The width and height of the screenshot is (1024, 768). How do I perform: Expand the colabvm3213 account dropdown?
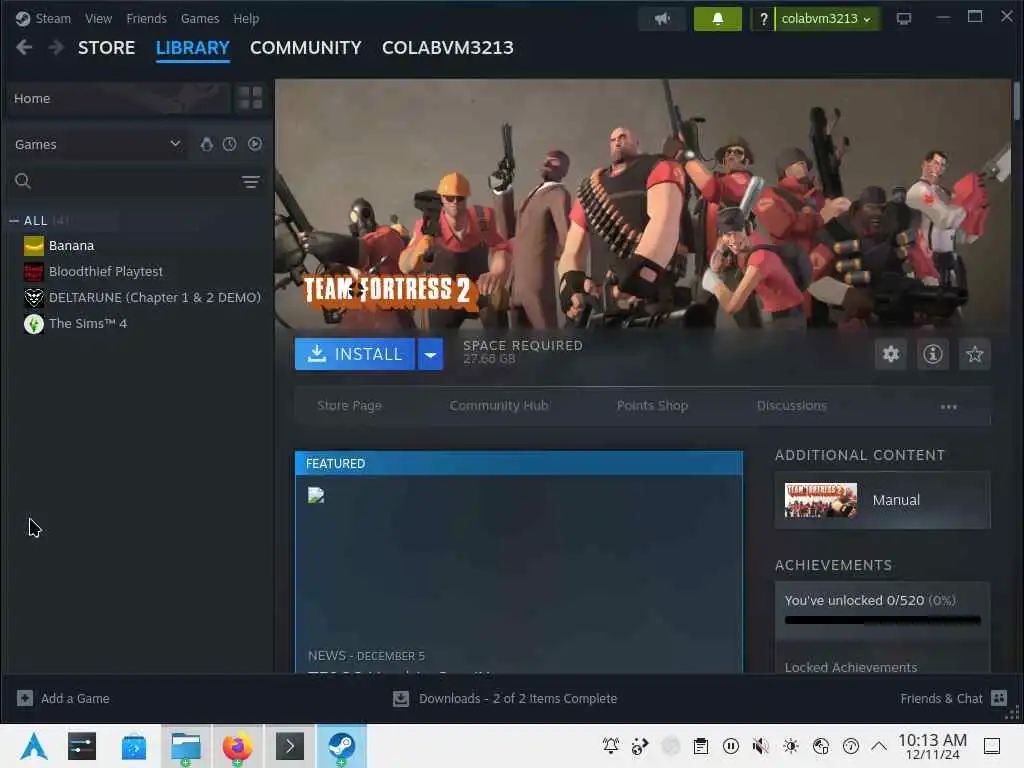(826, 19)
